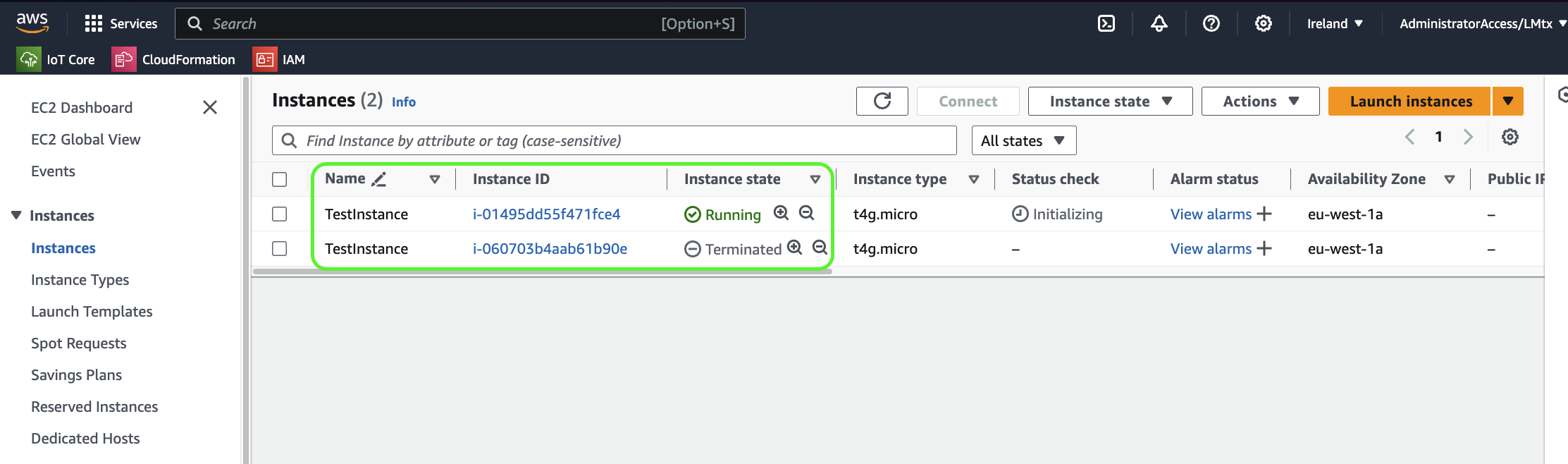Screen dimensions: 1568x464
Task: Open EC2 Global View in sidebar
Action: [x=86, y=139]
